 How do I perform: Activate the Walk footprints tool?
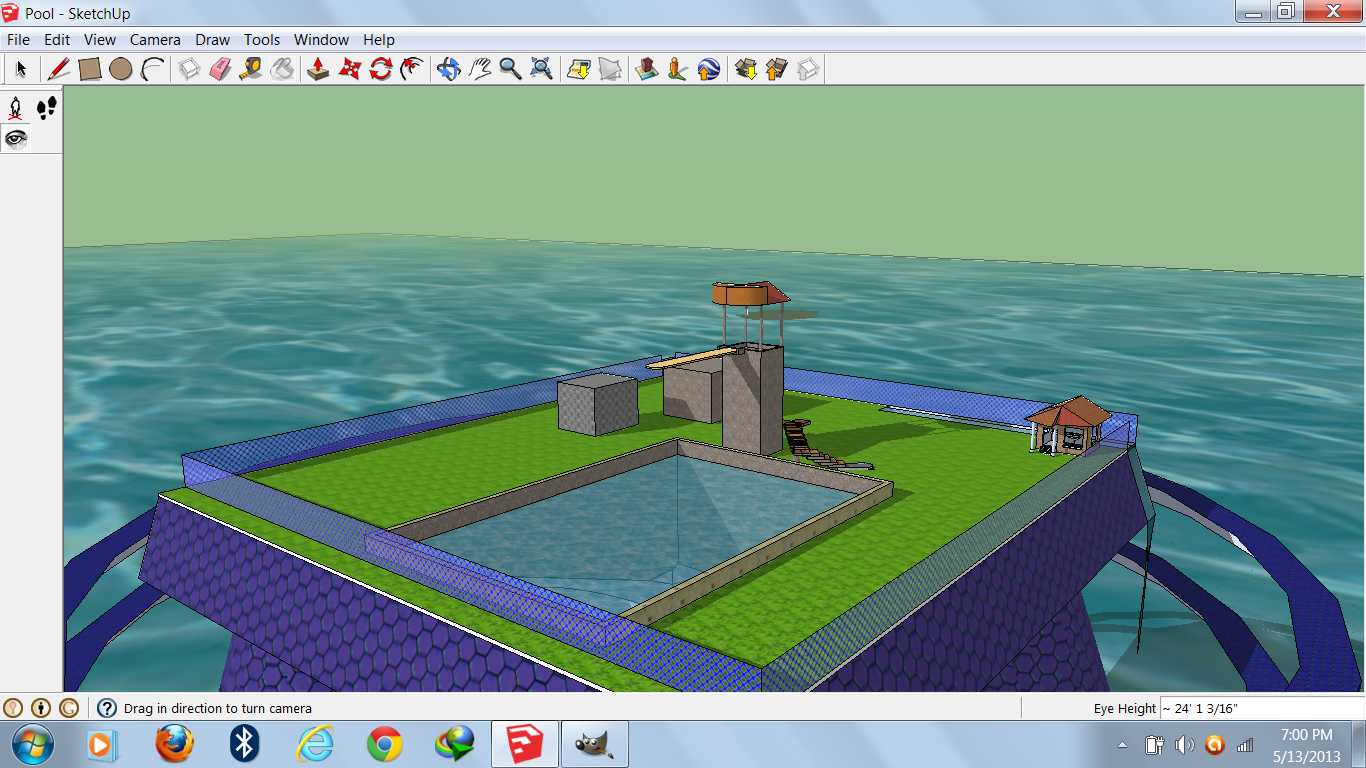coord(46,108)
